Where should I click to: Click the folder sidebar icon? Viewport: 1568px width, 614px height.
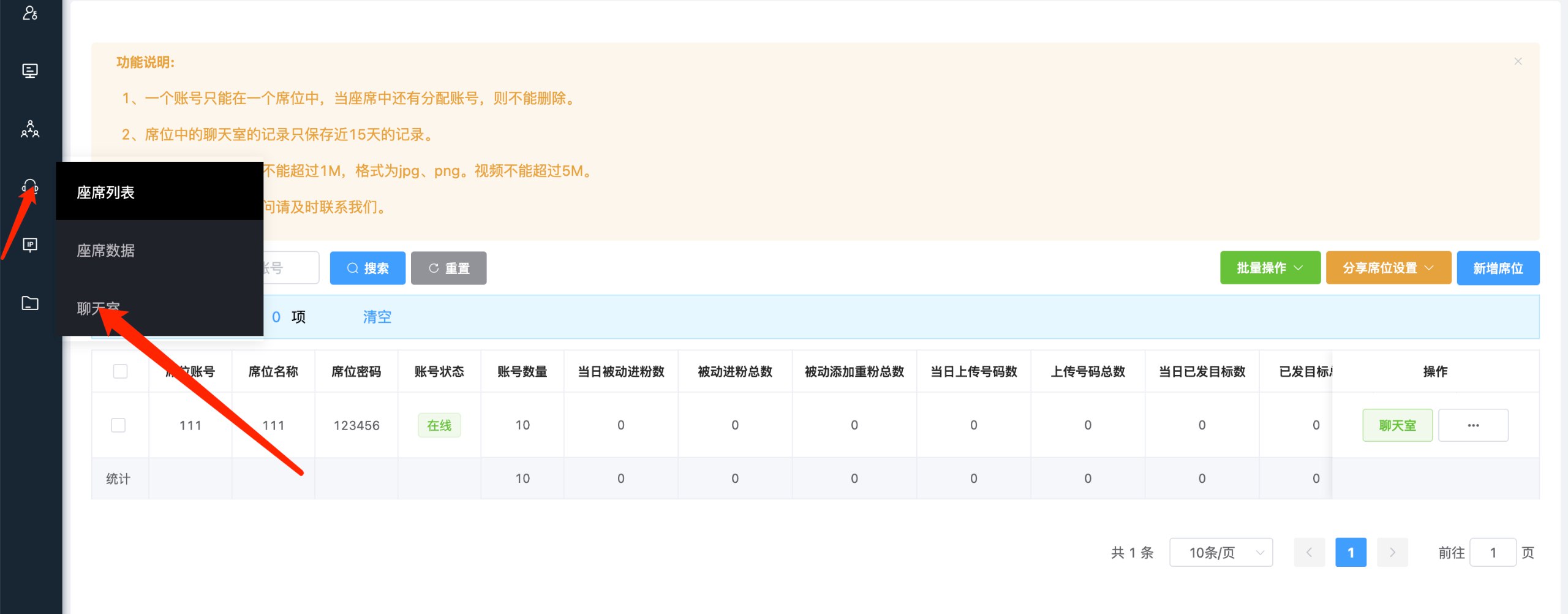click(30, 303)
